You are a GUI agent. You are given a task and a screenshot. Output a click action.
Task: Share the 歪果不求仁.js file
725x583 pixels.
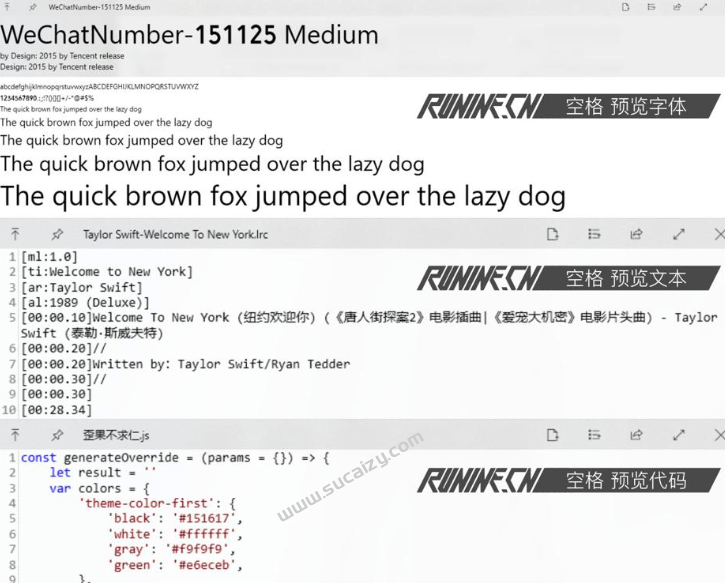coord(636,435)
